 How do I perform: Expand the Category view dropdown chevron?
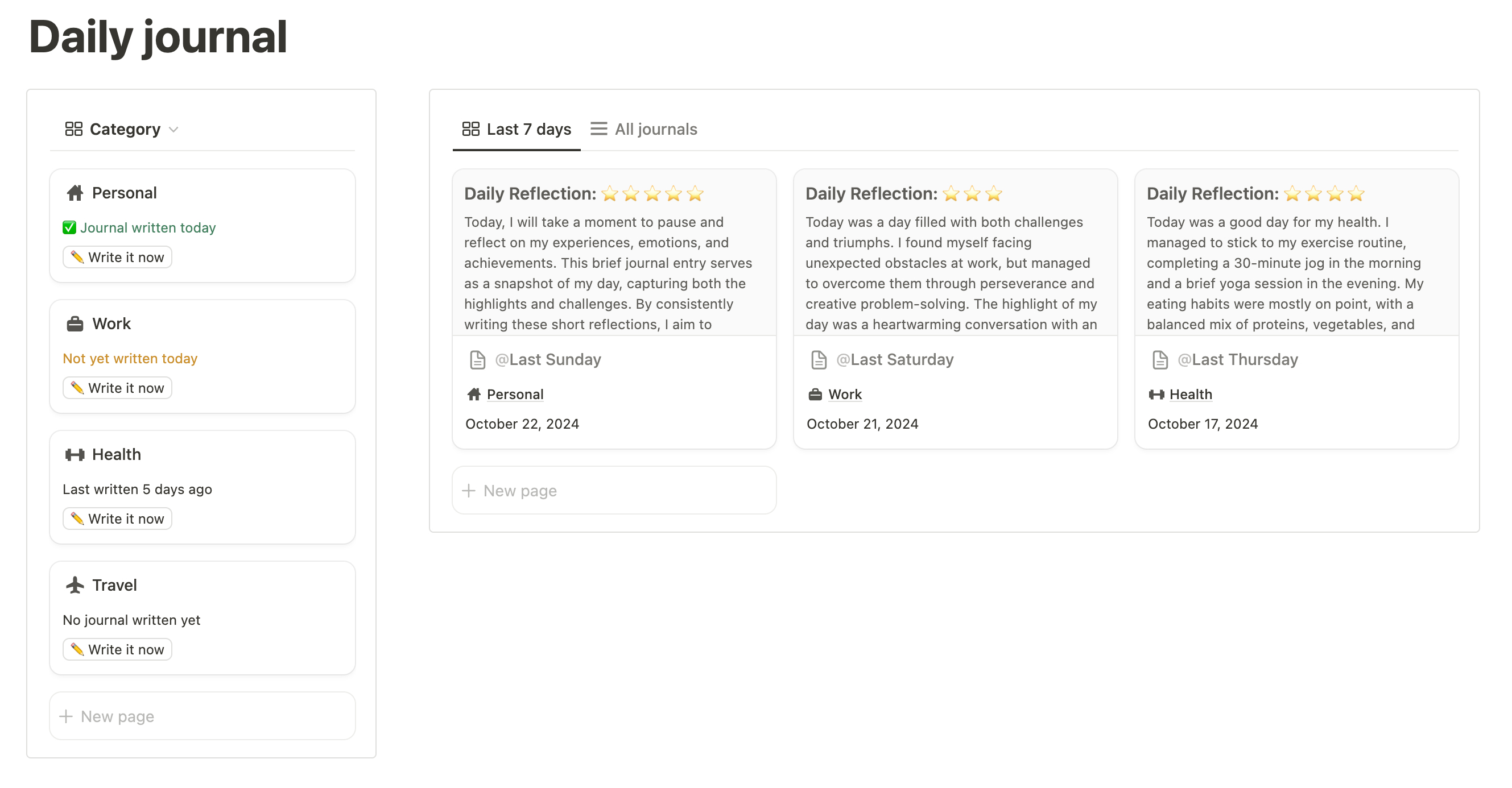click(x=173, y=130)
